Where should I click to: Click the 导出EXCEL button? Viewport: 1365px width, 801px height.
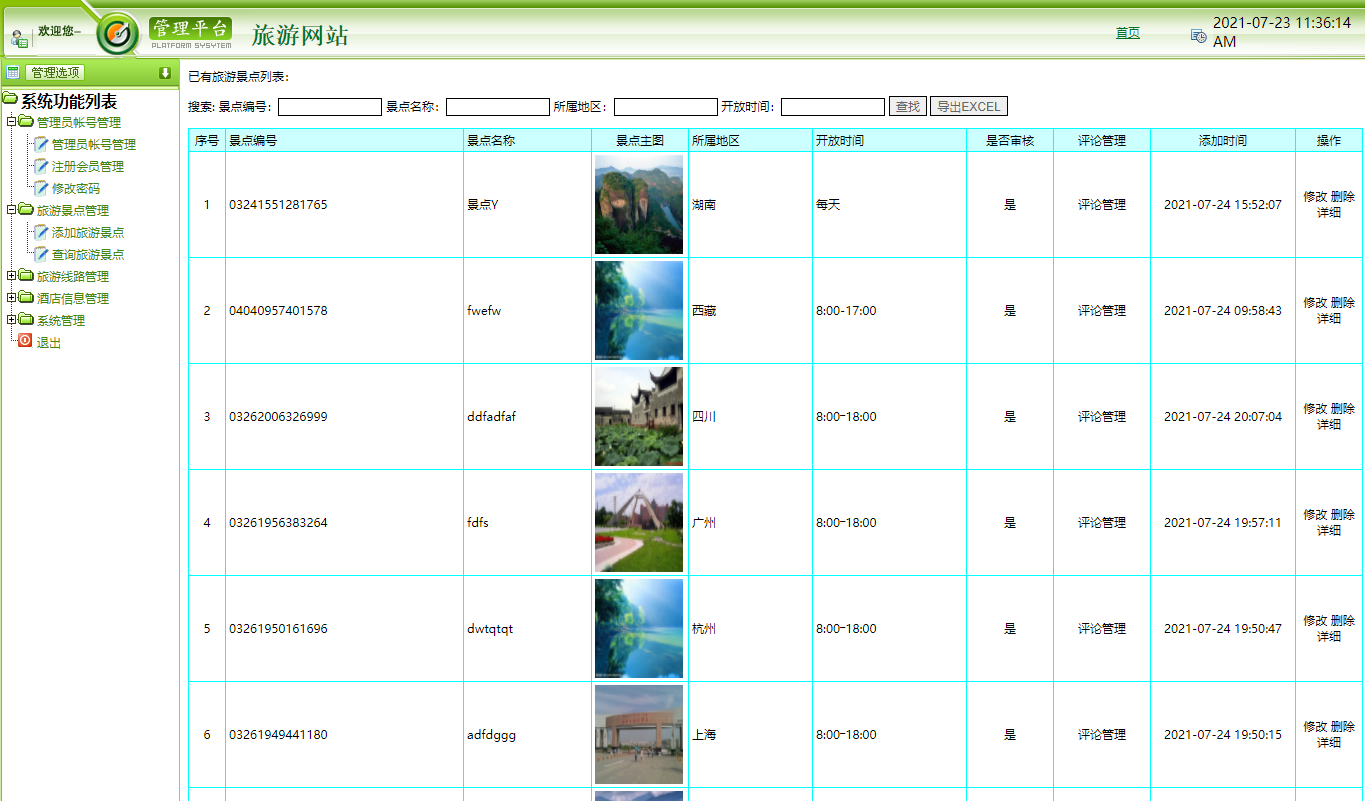point(969,105)
